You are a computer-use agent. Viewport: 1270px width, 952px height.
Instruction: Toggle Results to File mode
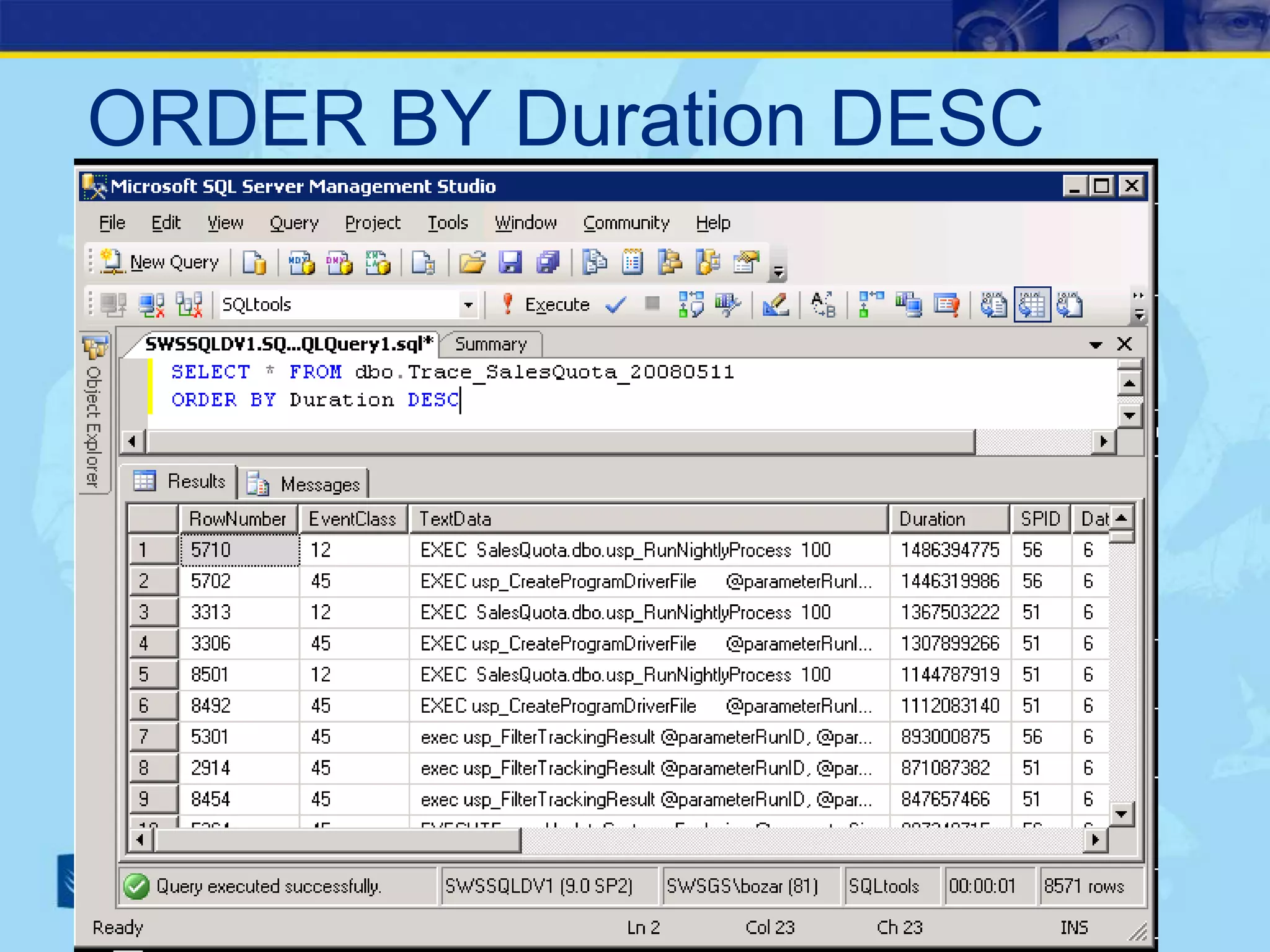(x=1070, y=304)
